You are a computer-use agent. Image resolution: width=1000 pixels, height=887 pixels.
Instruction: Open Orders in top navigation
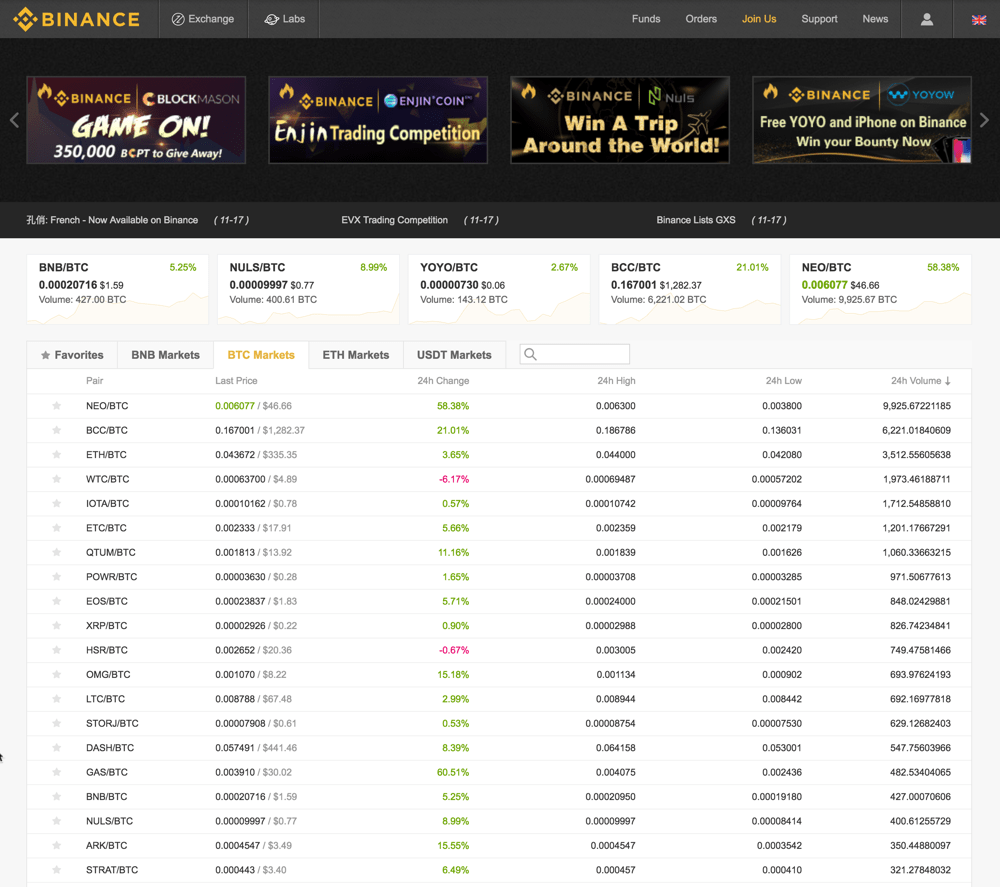pyautogui.click(x=701, y=19)
